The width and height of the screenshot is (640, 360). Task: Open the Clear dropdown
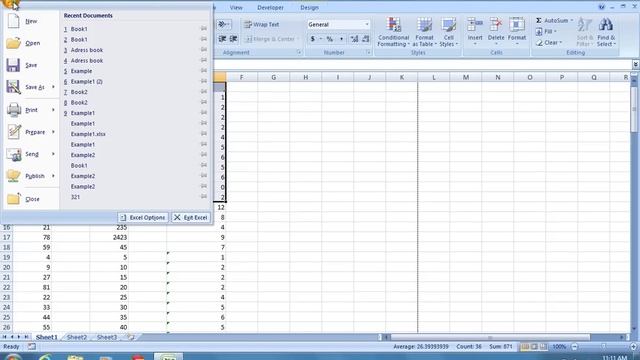point(549,42)
